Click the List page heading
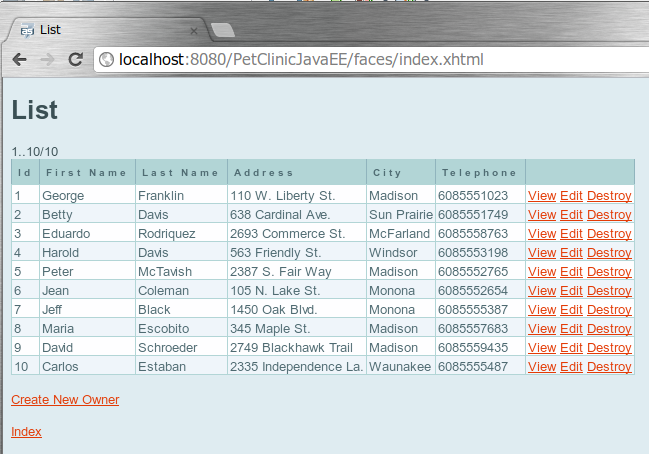This screenshot has width=649, height=454. coord(35,110)
